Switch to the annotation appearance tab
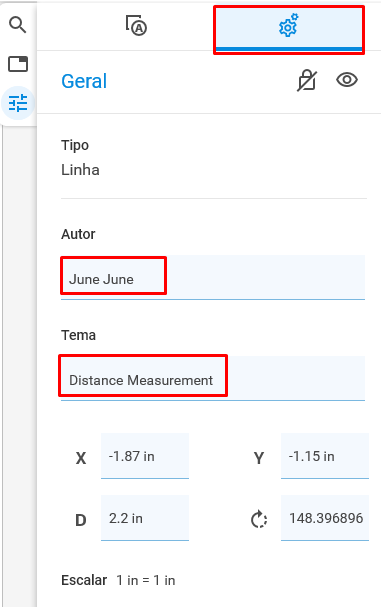The width and height of the screenshot is (381, 607). pos(136,26)
